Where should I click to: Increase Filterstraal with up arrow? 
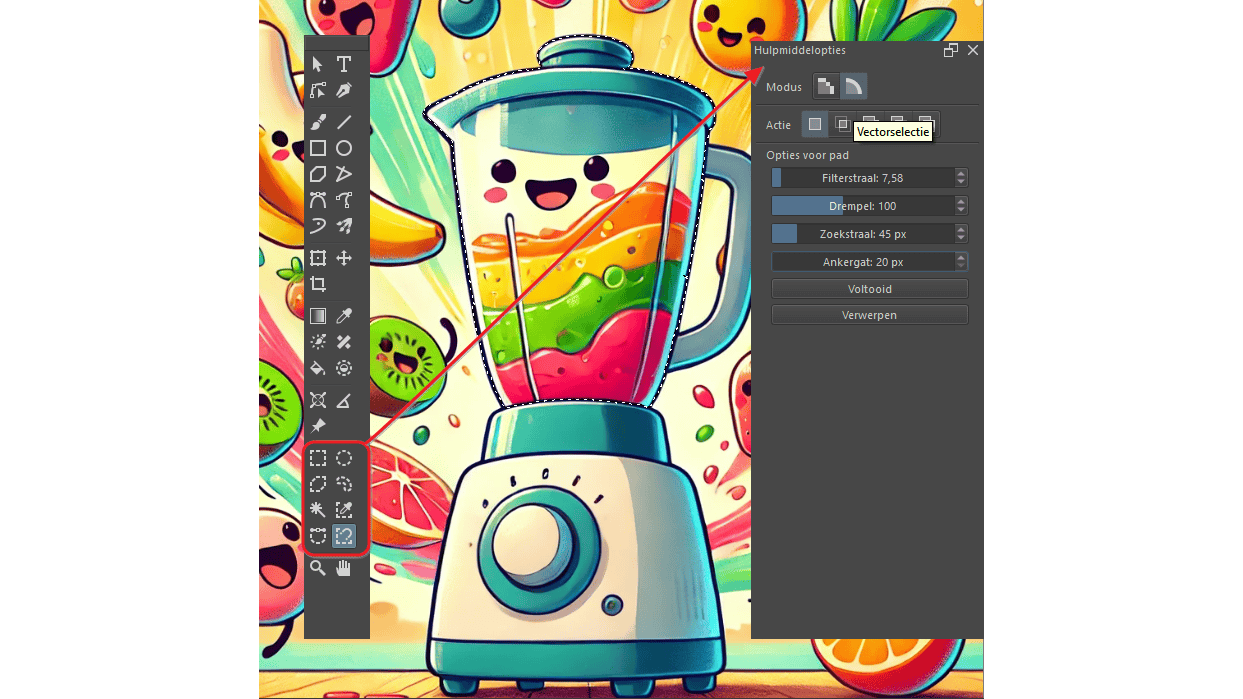coord(961,173)
